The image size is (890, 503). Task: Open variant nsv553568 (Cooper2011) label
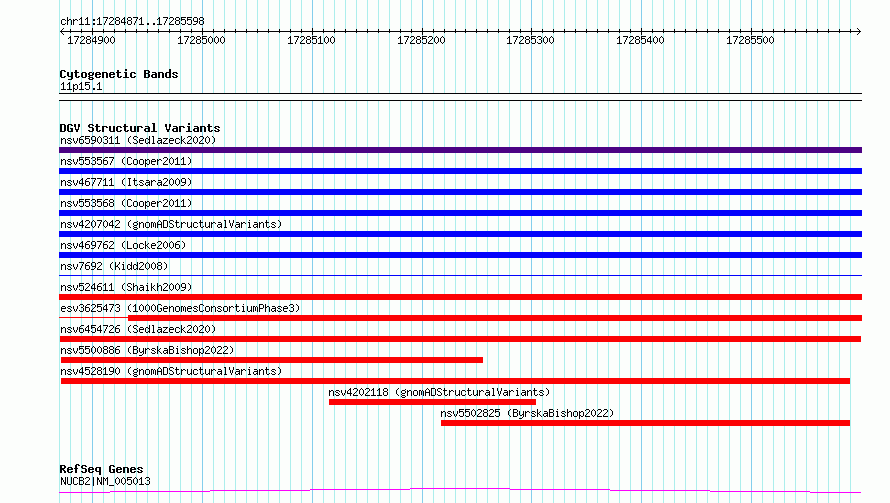tap(126, 203)
